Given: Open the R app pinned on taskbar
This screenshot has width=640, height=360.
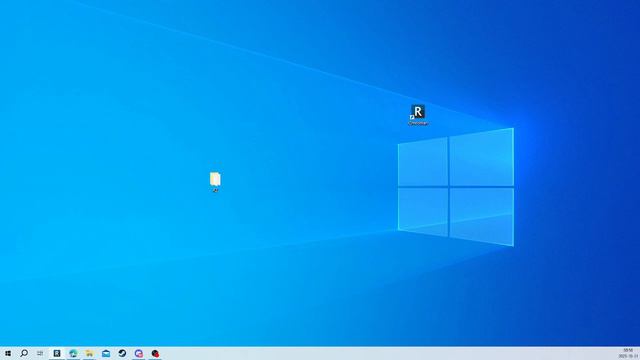Looking at the screenshot, I should [x=57, y=353].
